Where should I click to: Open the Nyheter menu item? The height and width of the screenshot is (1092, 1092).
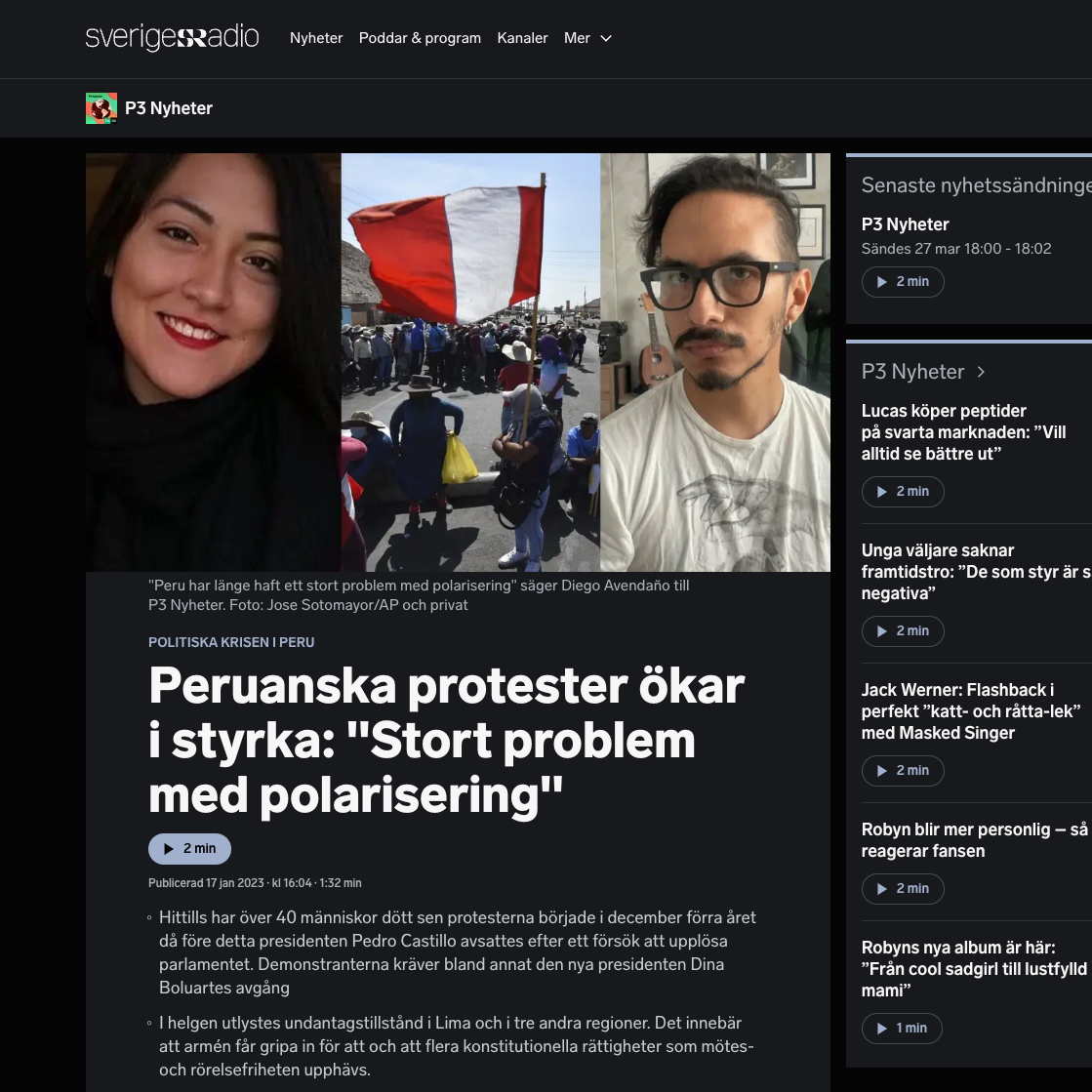coord(316,38)
